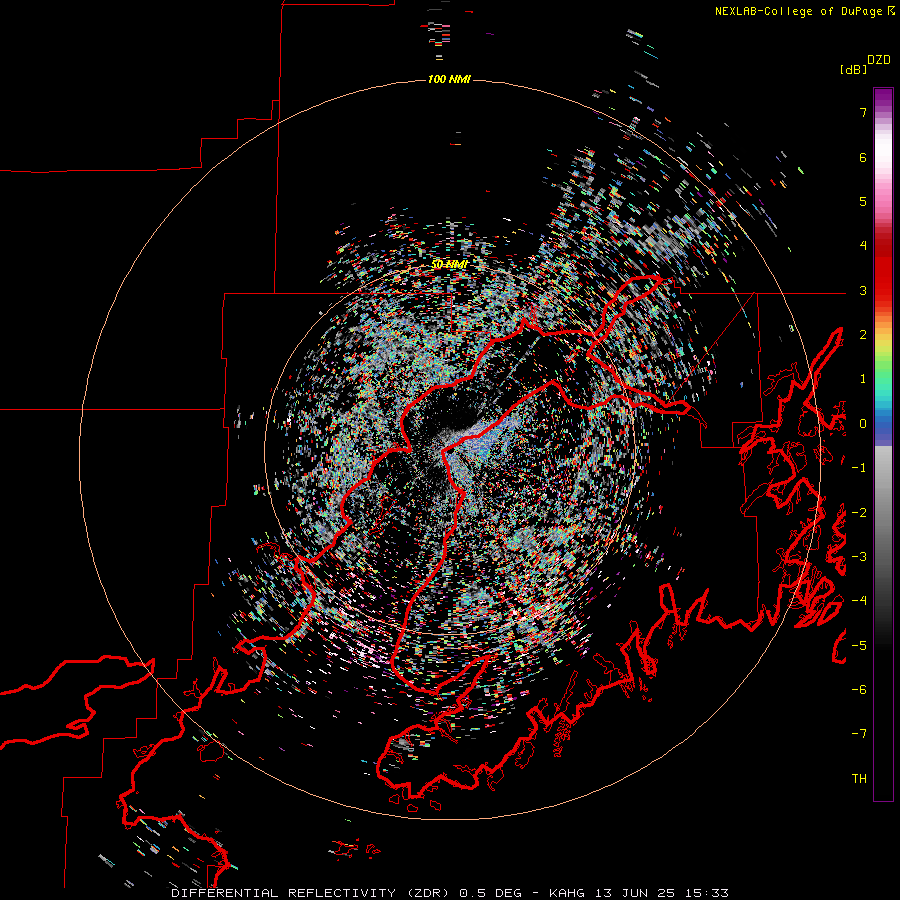Click the 6 value on the color scale

pyautogui.click(x=863, y=157)
